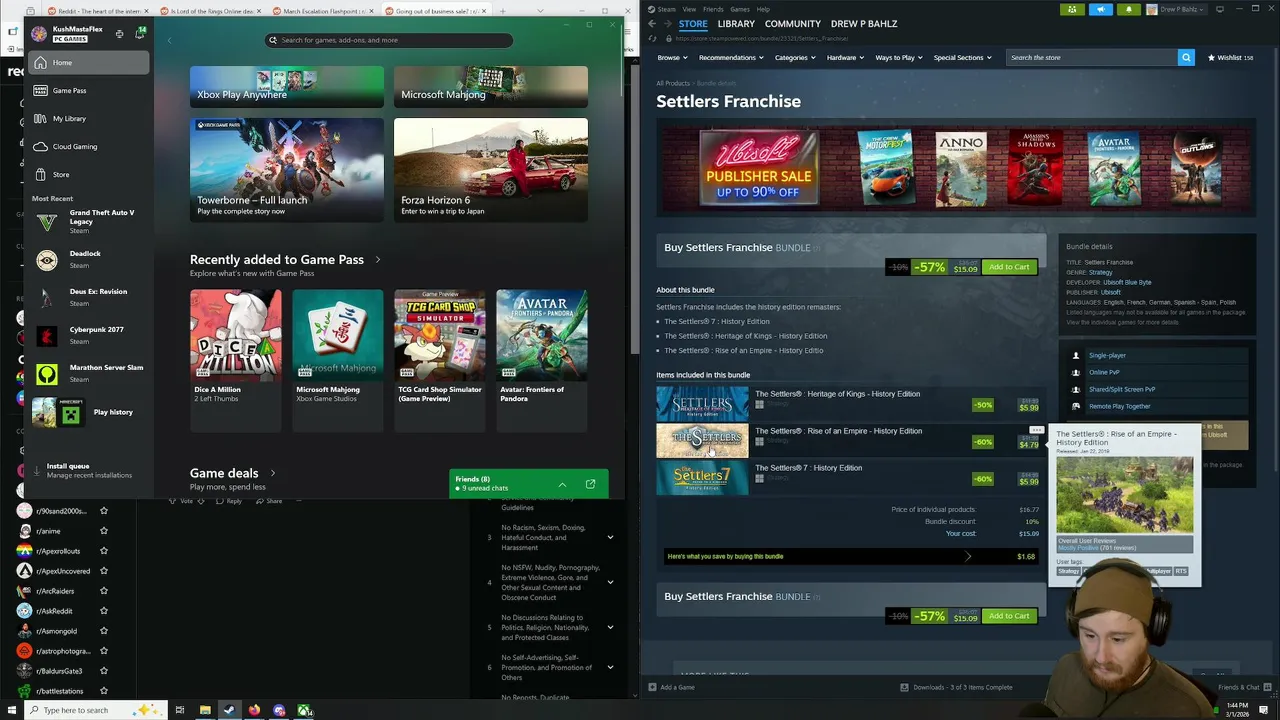The width and height of the screenshot is (1280, 720).
Task: Open the Steam Browse dropdown
Action: pyautogui.click(x=672, y=58)
